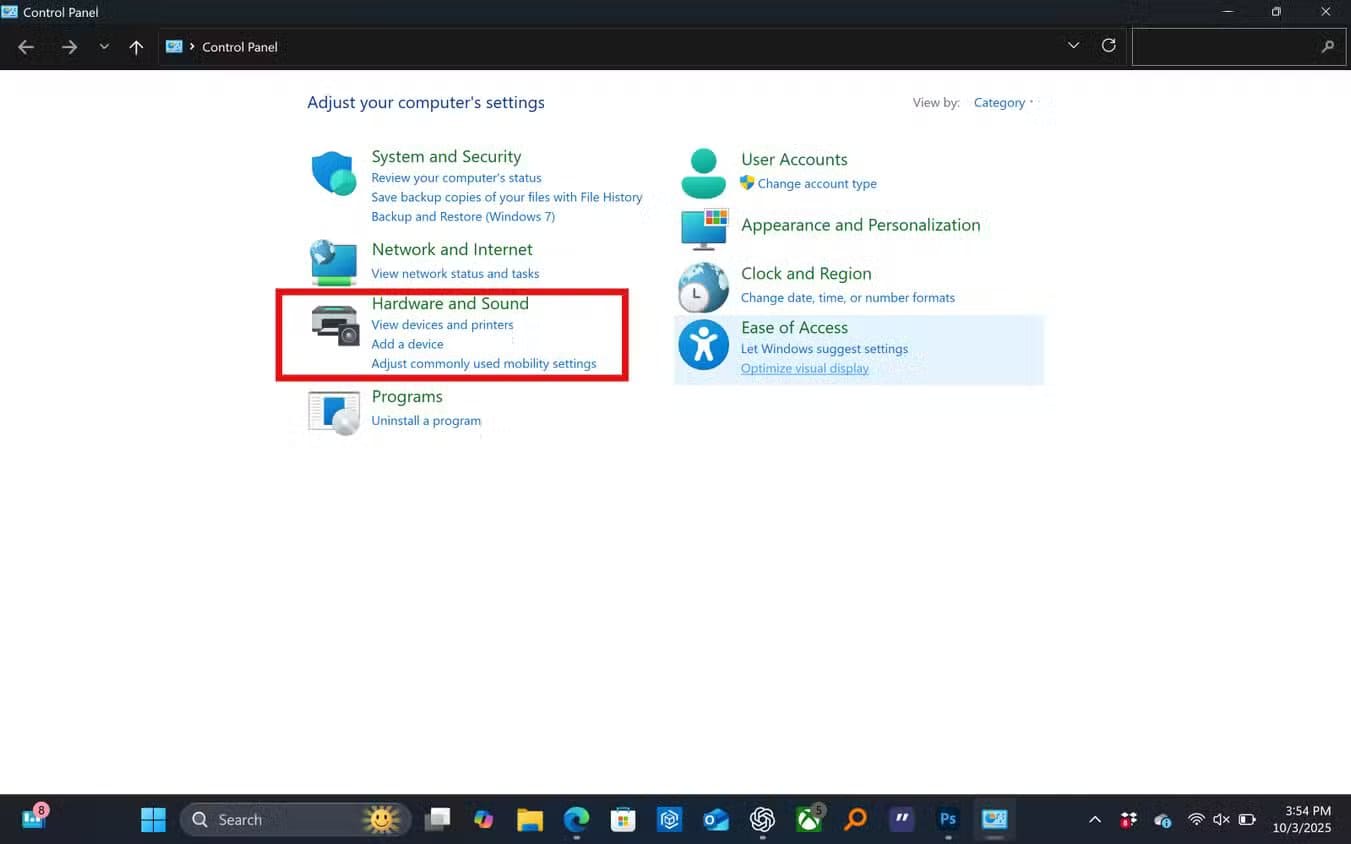1351x844 pixels.
Task: Expand the address bar history dropdown
Action: (x=1073, y=46)
